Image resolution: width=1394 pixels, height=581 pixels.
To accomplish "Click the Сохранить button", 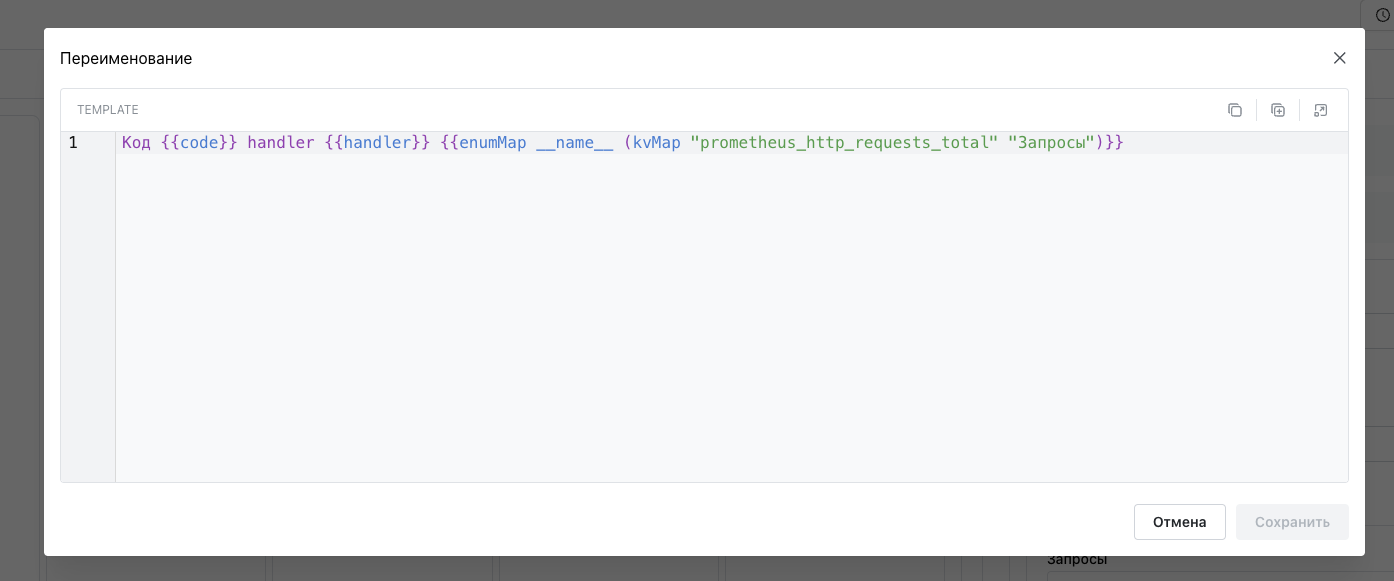I will pyautogui.click(x=1292, y=522).
